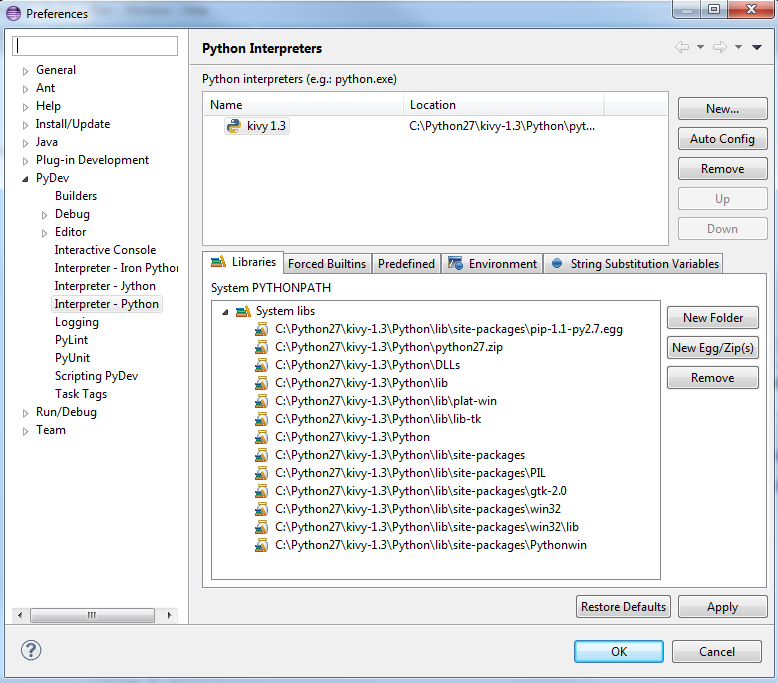Click the Name column header
The image size is (778, 683).
(x=304, y=105)
